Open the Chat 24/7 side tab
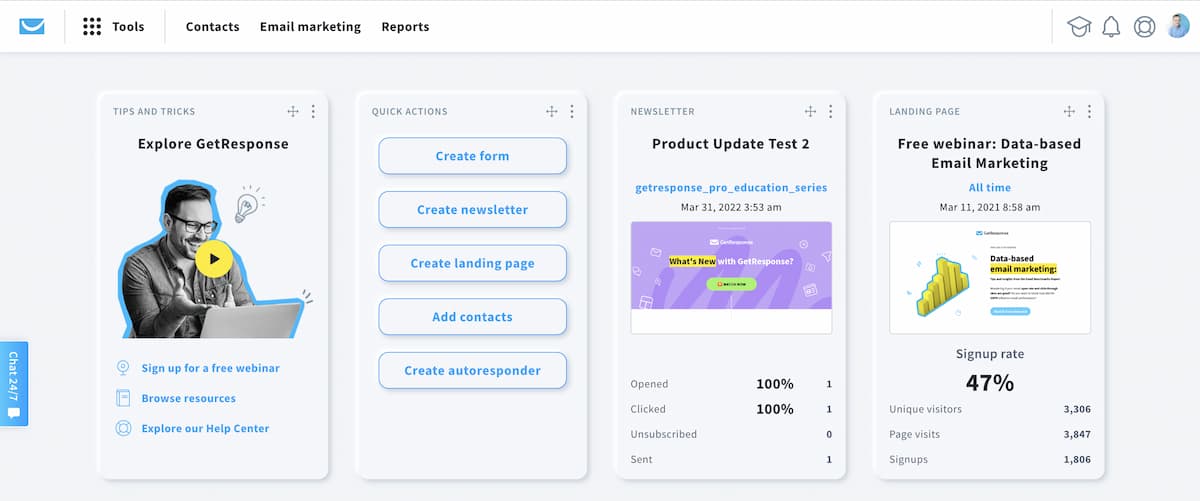 pos(14,384)
